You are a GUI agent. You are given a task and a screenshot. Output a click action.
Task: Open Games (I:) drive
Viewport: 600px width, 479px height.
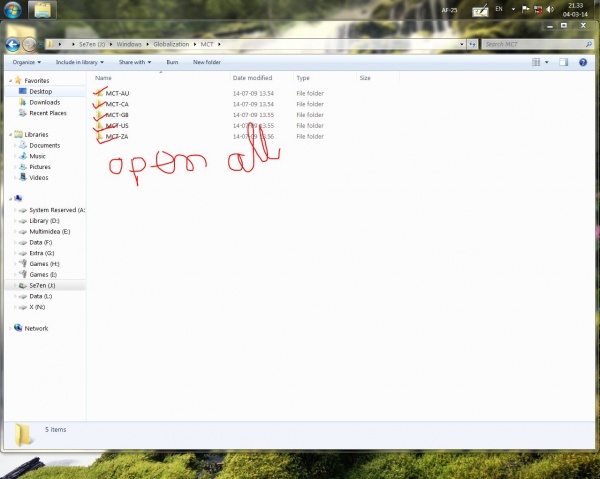tap(43, 274)
